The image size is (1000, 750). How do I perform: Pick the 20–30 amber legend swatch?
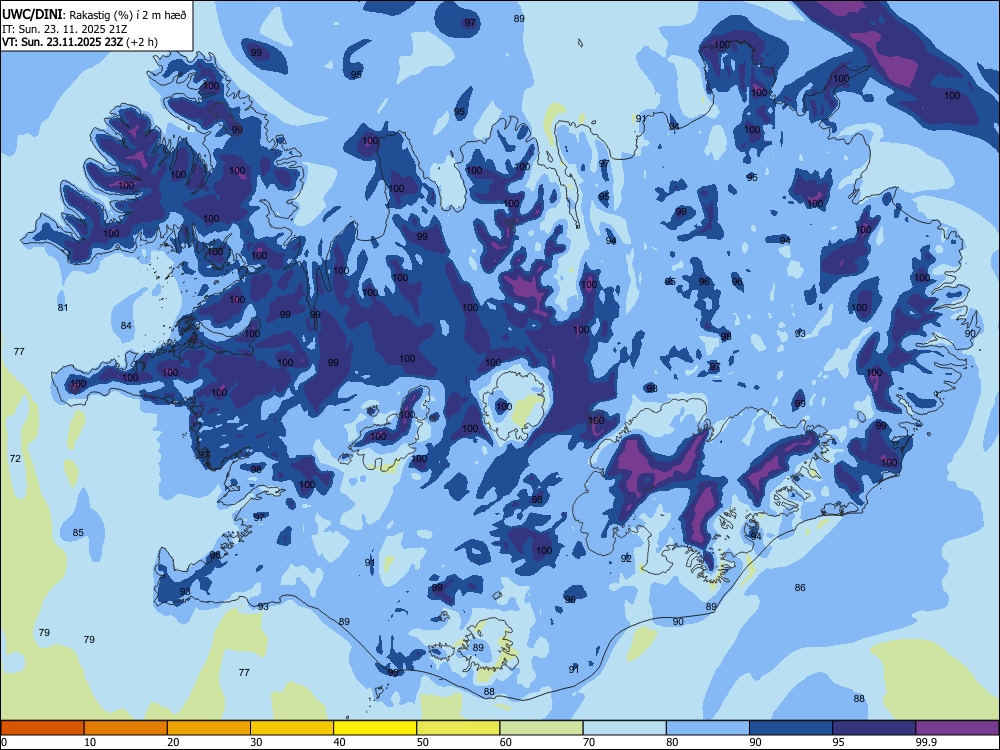coord(209,728)
